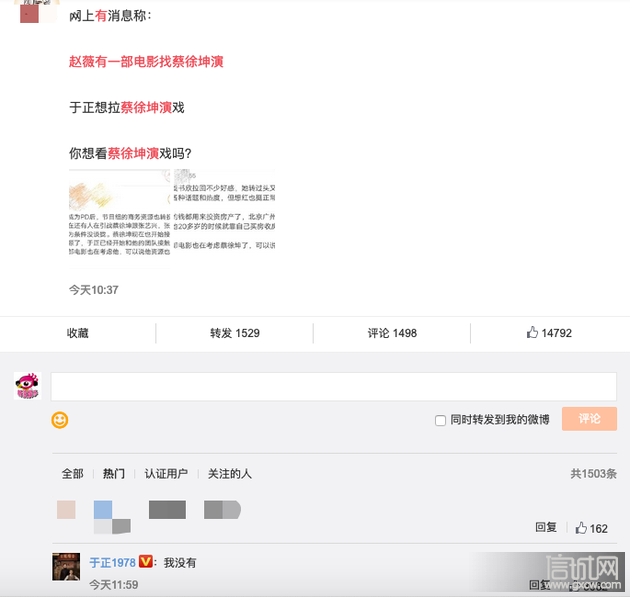Click the 网上有消息称 text

[x=110, y=16]
